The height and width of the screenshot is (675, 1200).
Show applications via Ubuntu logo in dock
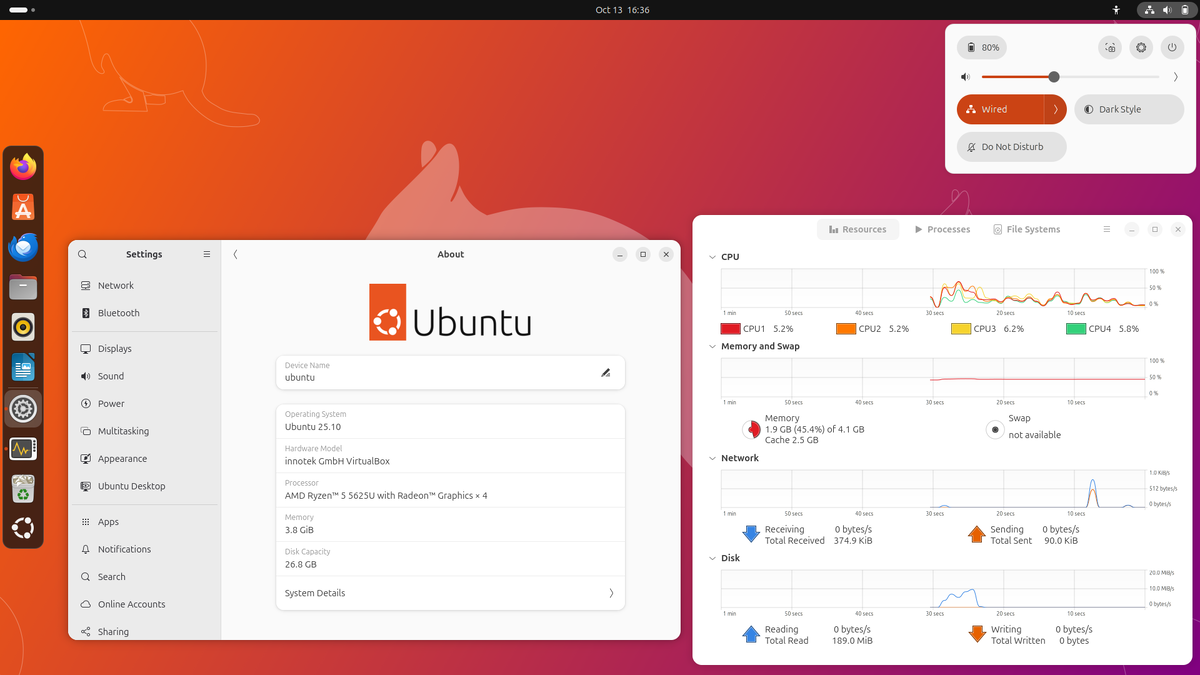[x=23, y=528]
